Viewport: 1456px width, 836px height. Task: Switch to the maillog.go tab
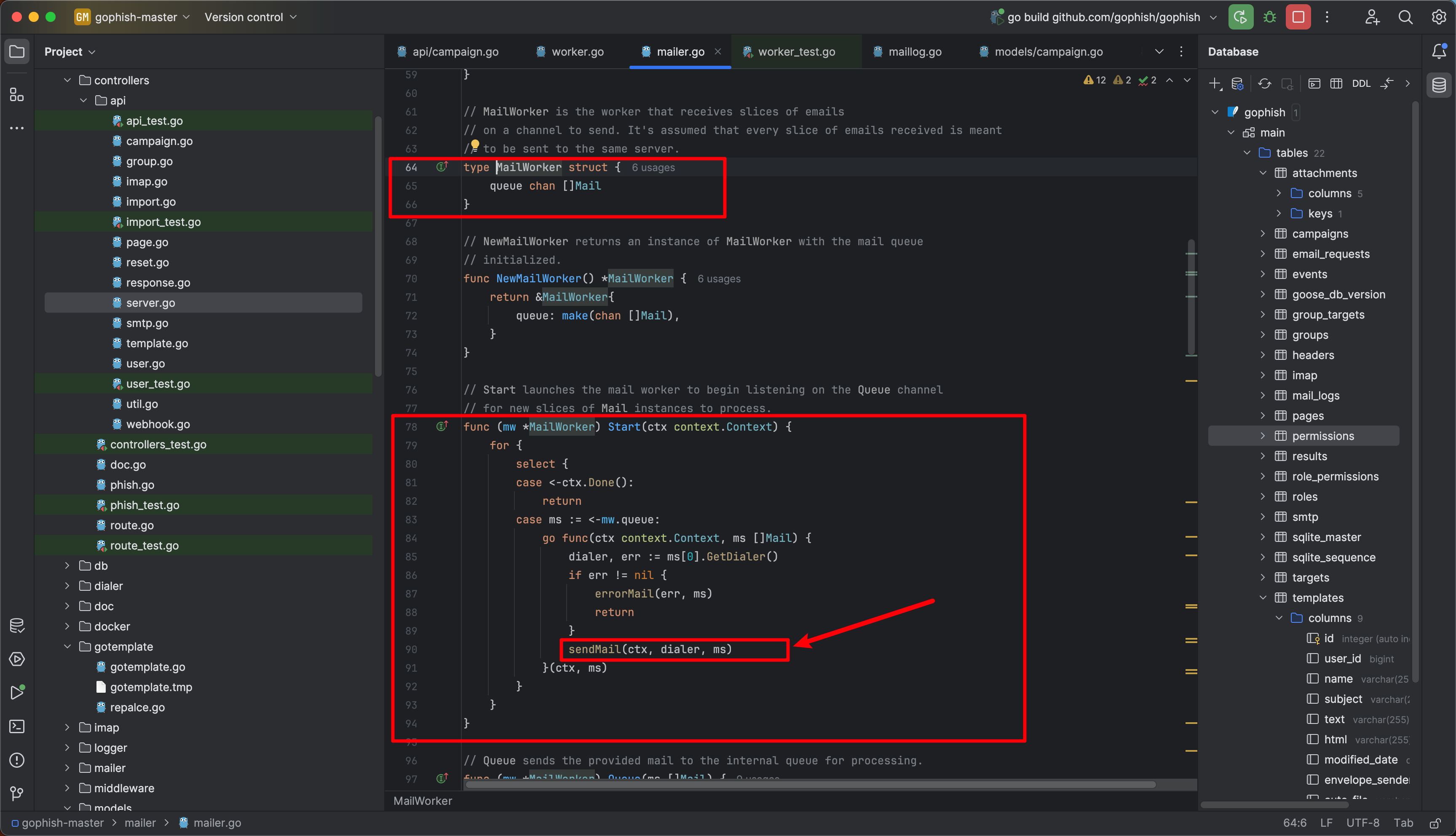907,52
